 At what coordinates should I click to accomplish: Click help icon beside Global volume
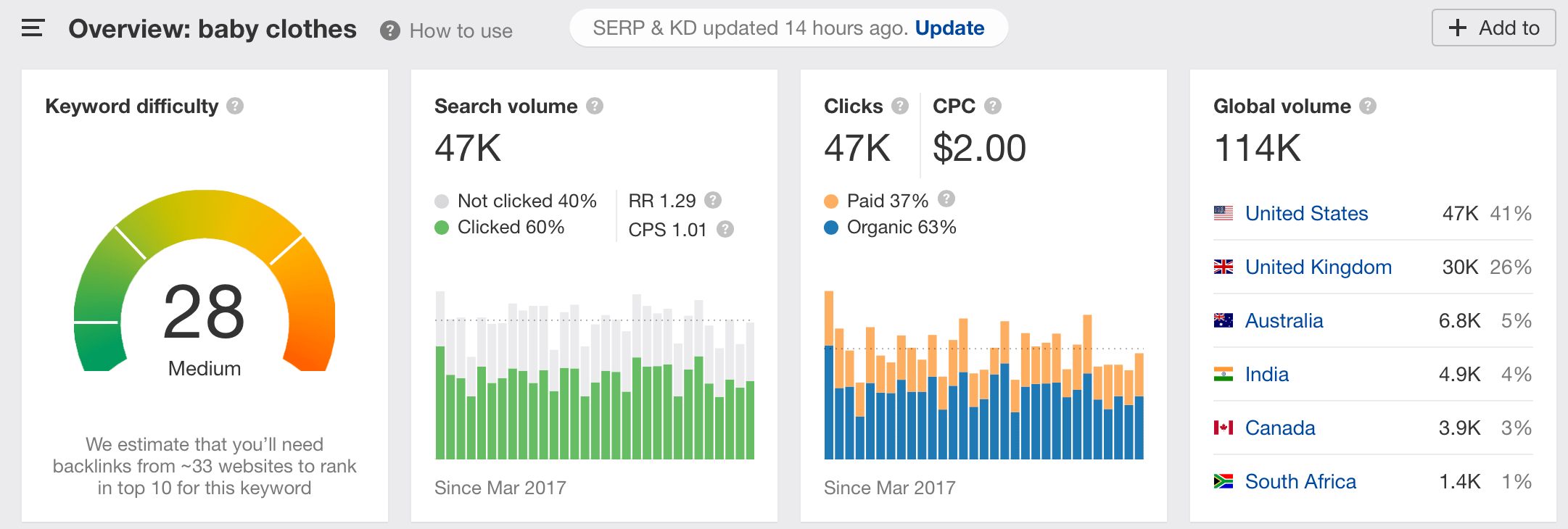[1368, 106]
